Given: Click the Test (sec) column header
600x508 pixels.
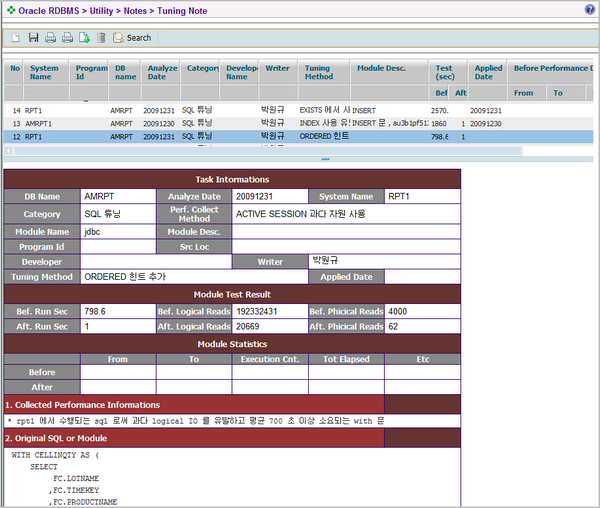Looking at the screenshot, I should click(448, 72).
